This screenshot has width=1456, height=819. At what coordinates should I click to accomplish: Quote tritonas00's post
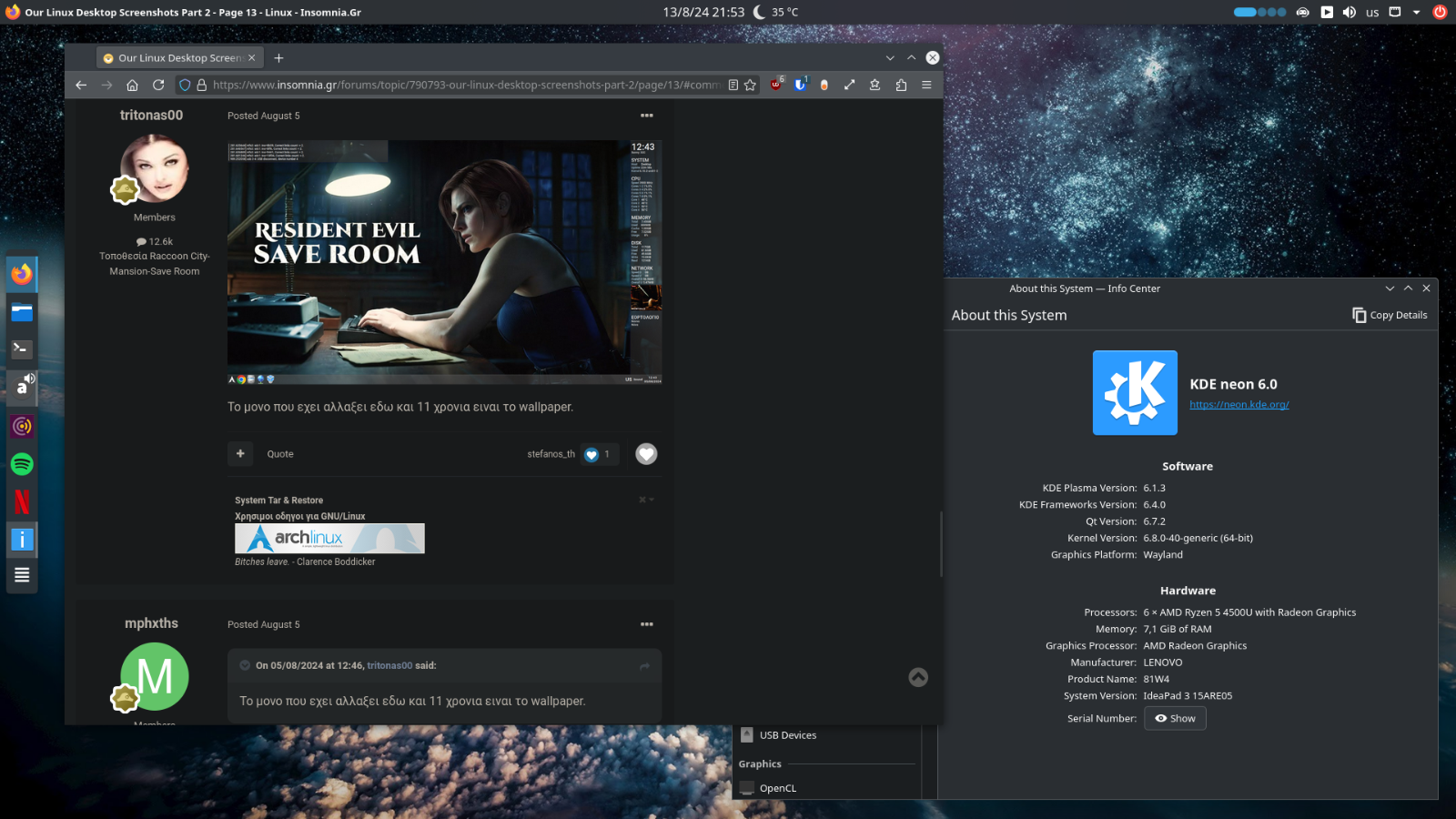pos(280,454)
